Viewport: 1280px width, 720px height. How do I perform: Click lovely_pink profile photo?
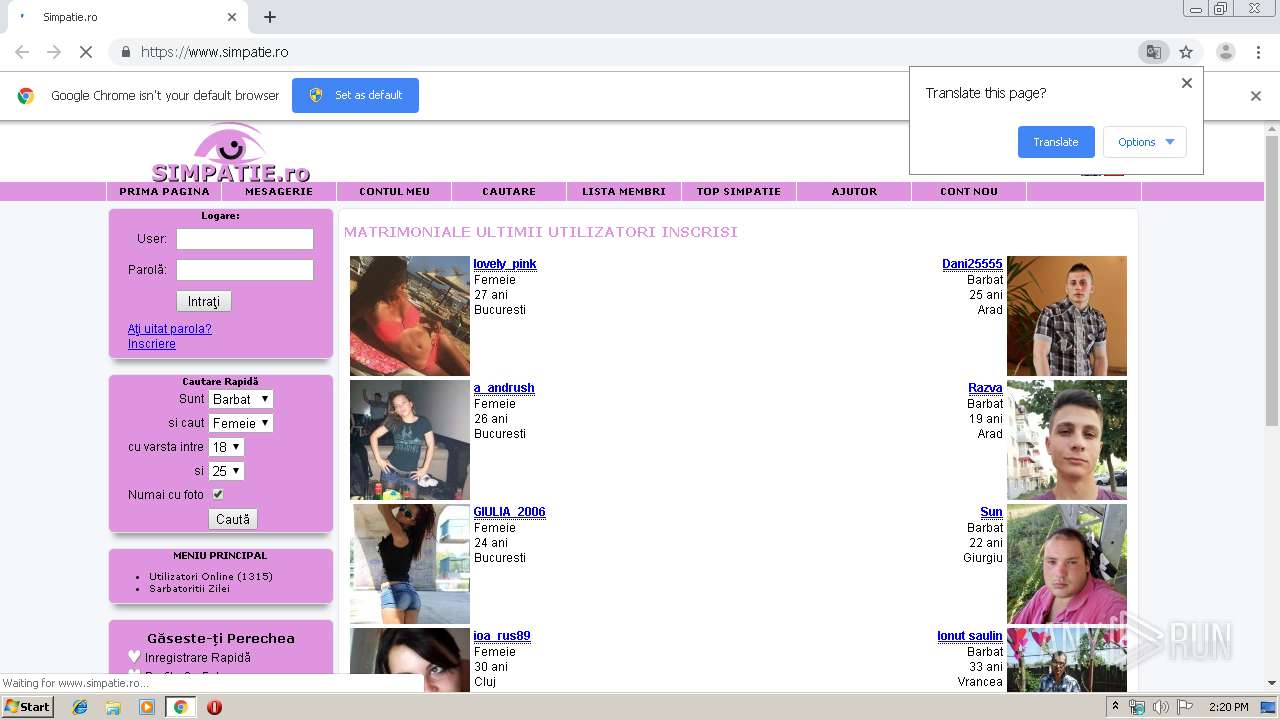click(410, 316)
